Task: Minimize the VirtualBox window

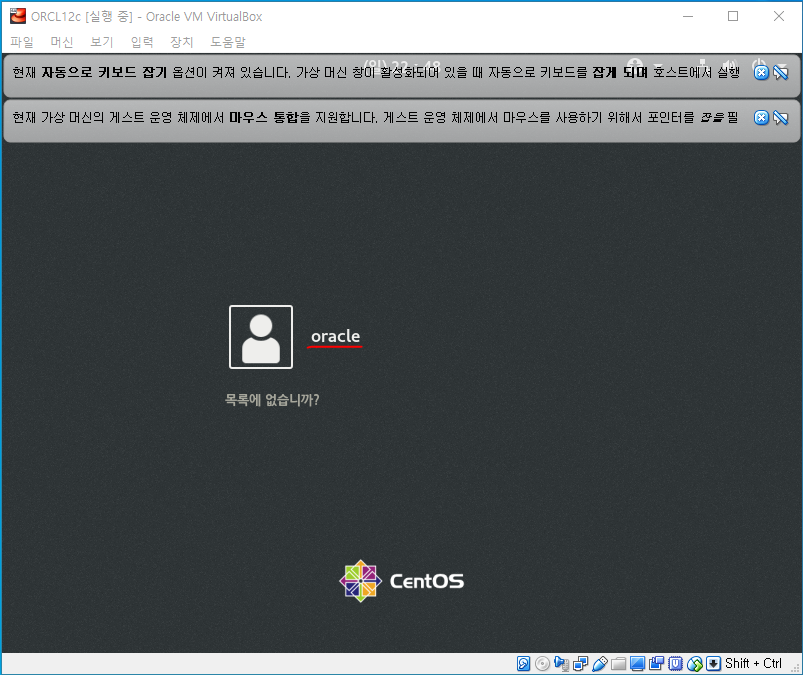Action: tap(688, 16)
